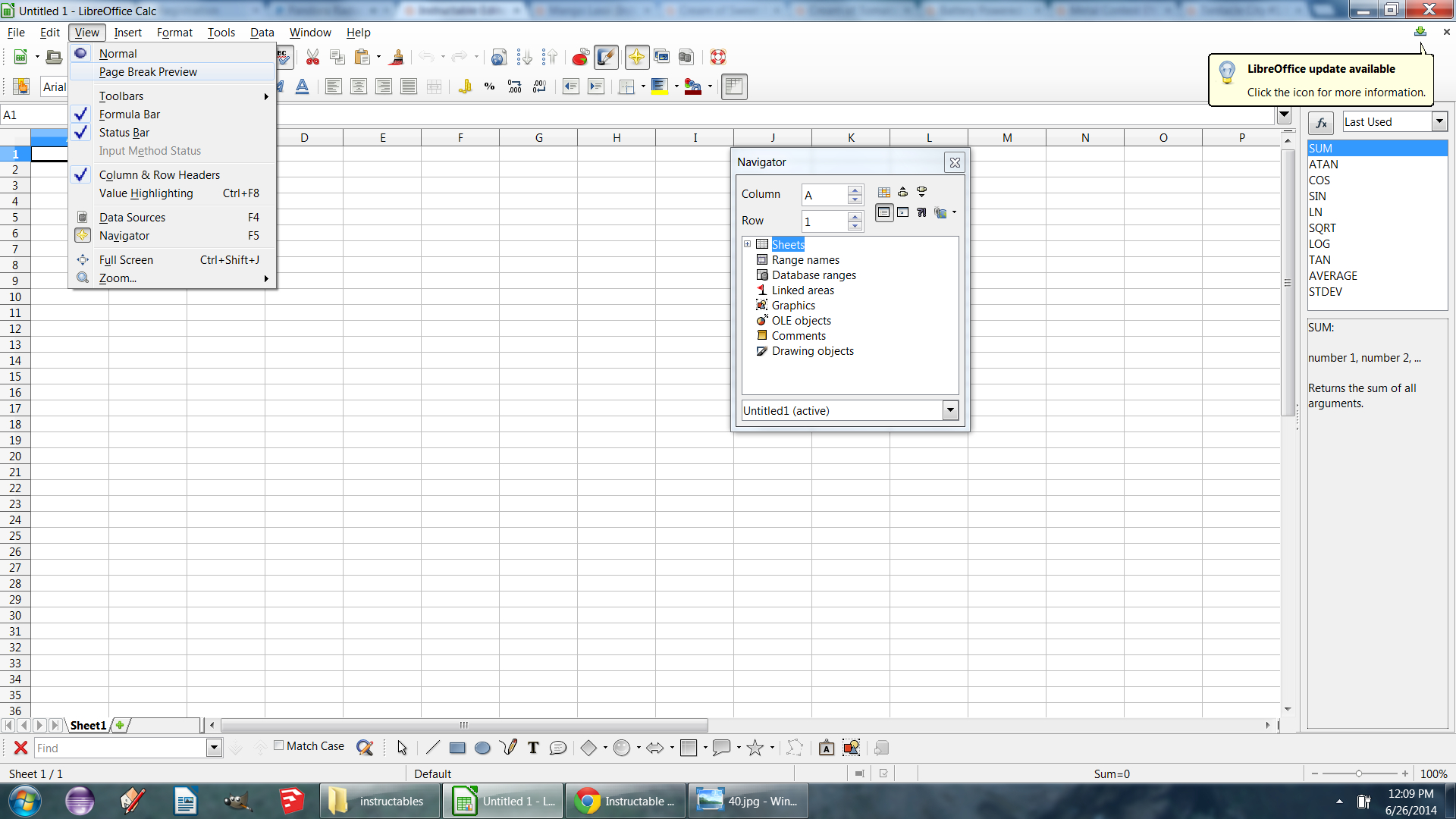
Task: Click Navigator Data Range icon
Action: click(x=884, y=193)
